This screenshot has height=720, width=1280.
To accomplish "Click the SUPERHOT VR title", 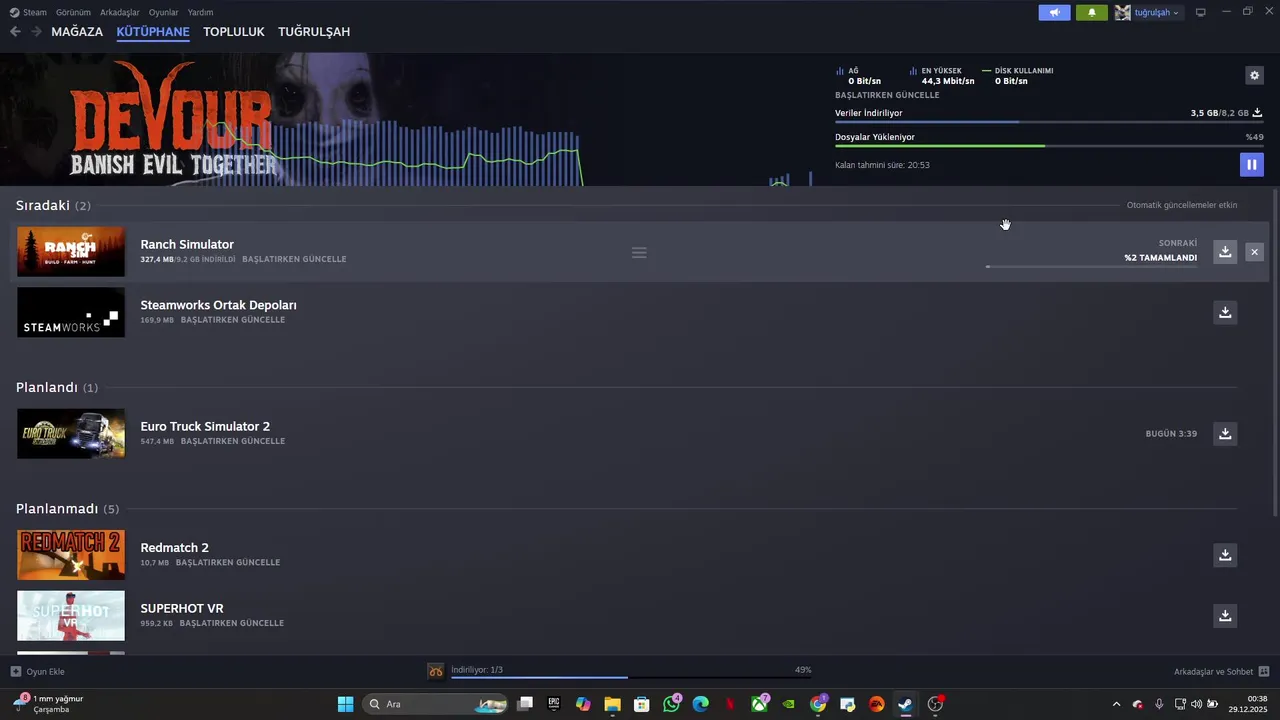I will click(x=182, y=608).
